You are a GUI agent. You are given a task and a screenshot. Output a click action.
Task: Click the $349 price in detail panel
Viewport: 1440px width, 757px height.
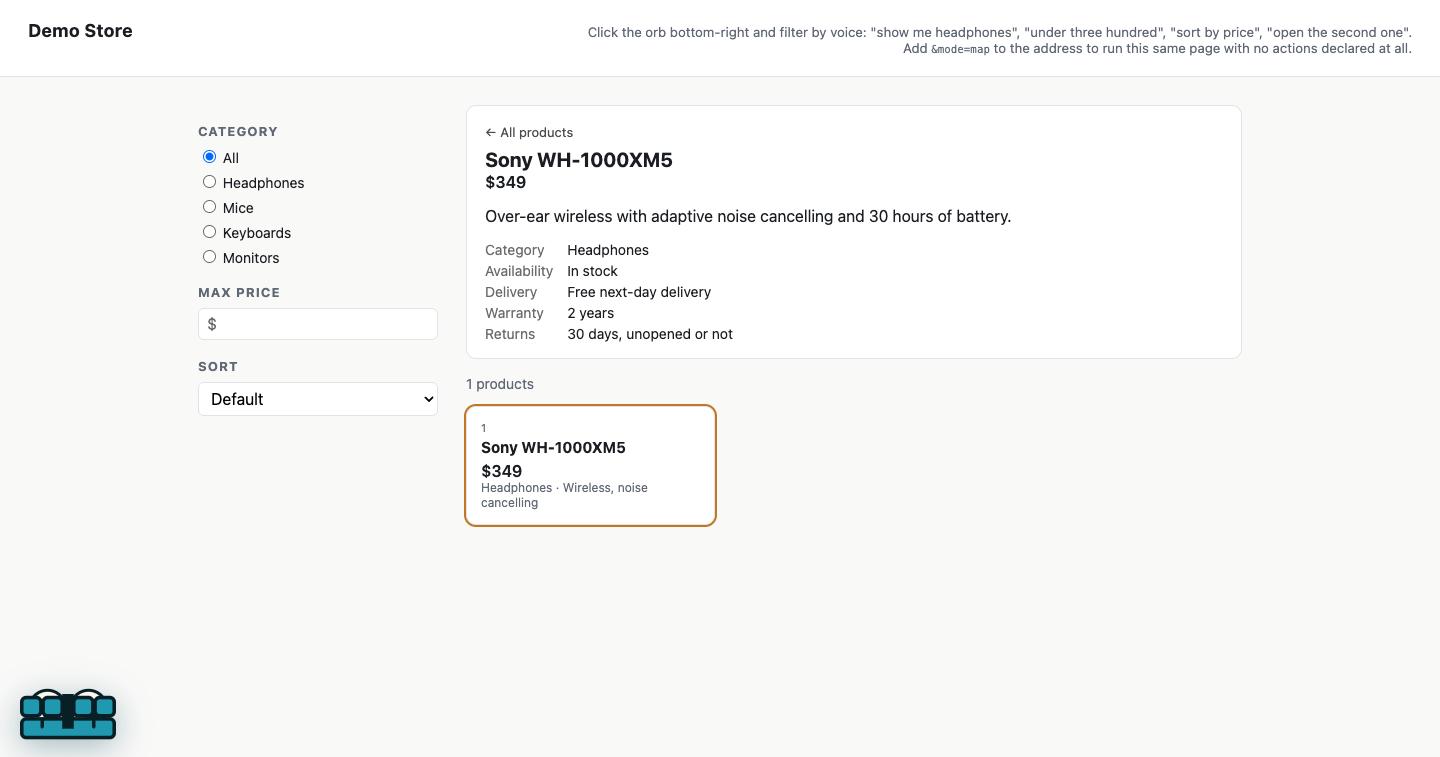pos(505,182)
